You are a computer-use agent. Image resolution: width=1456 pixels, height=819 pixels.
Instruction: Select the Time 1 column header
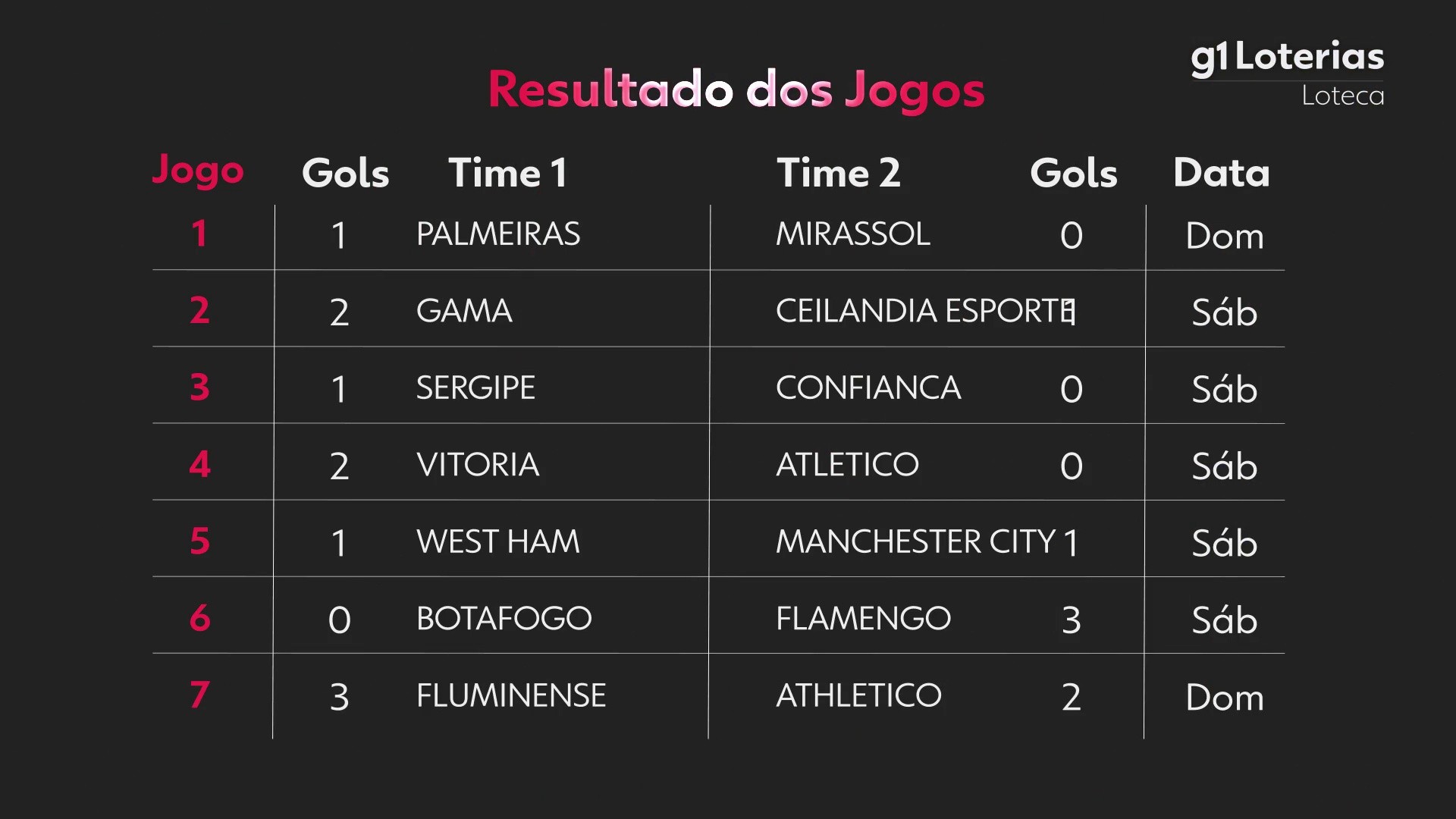coord(507,173)
